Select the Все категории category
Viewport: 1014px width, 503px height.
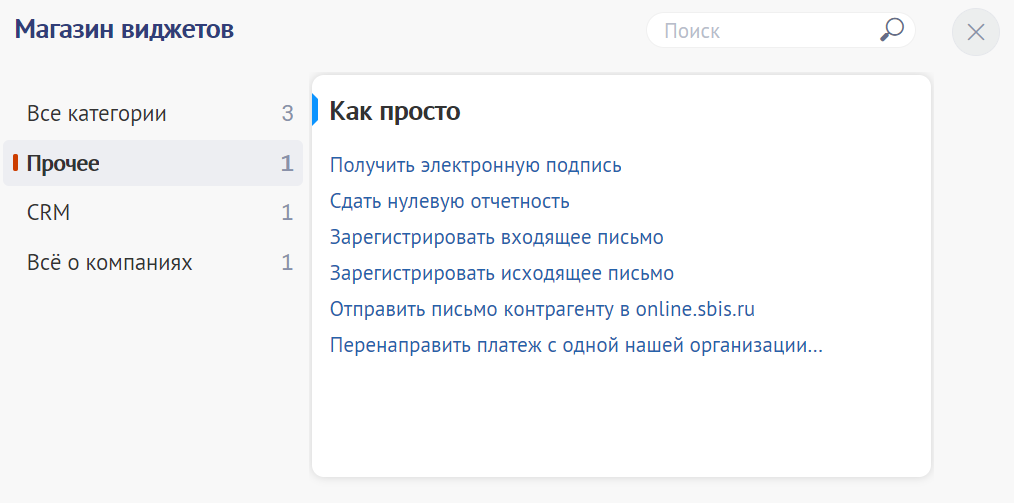[x=153, y=114]
